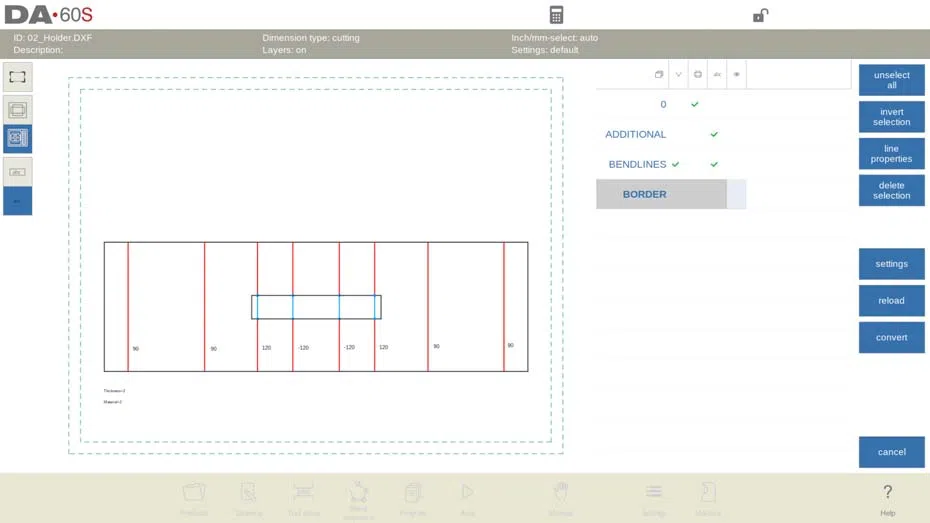Open the Drawing navigation item
The height and width of the screenshot is (523, 930).
(x=249, y=498)
